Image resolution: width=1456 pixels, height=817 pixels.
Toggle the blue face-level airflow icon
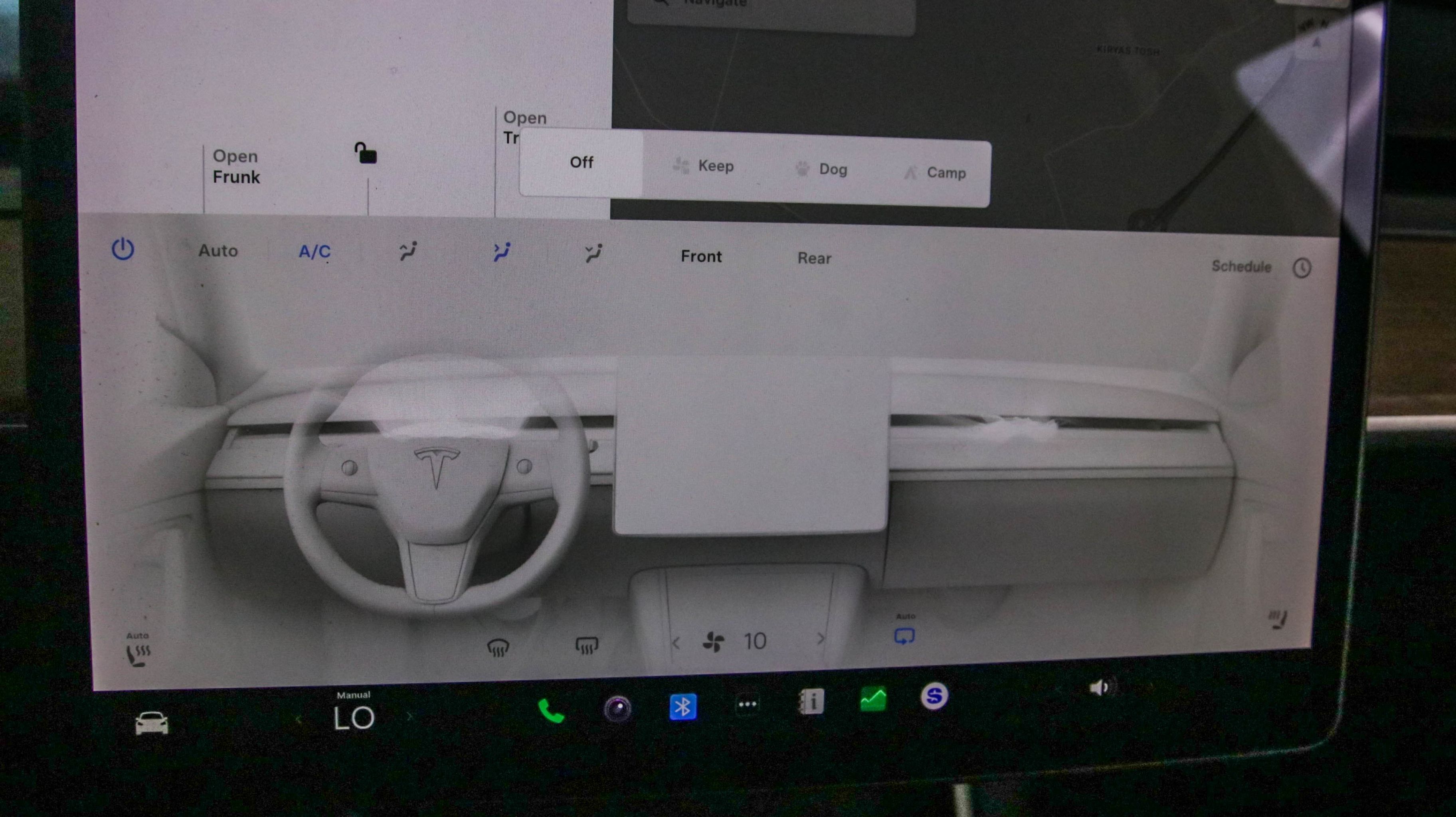coord(501,252)
